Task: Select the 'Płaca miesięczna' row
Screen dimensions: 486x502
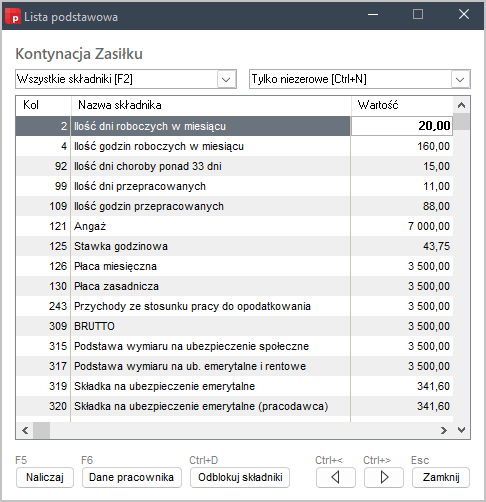Action: (234, 266)
